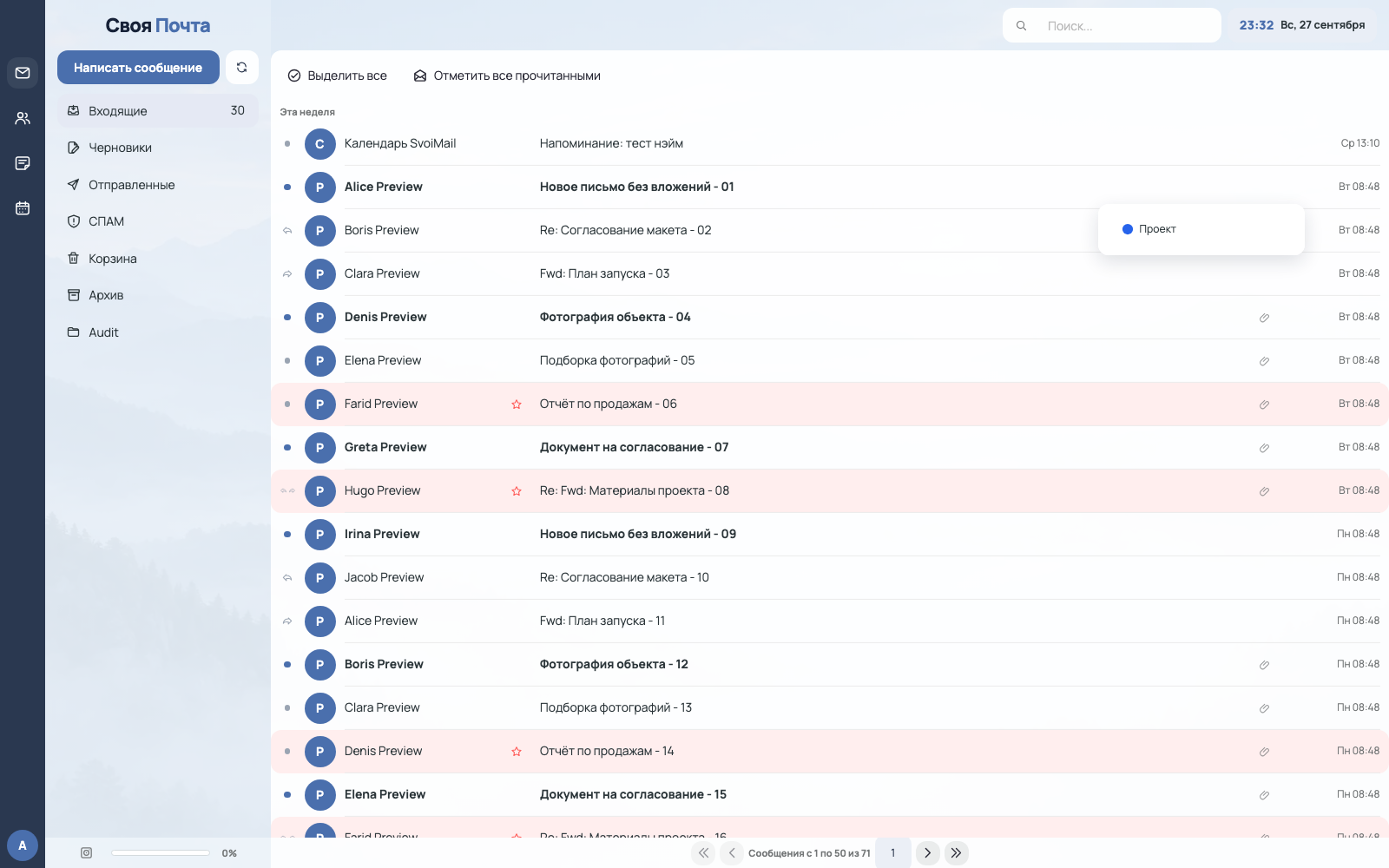Toggle the read dot on the Elena Preview 05 row
This screenshot has width=1389, height=868.
tap(287, 361)
